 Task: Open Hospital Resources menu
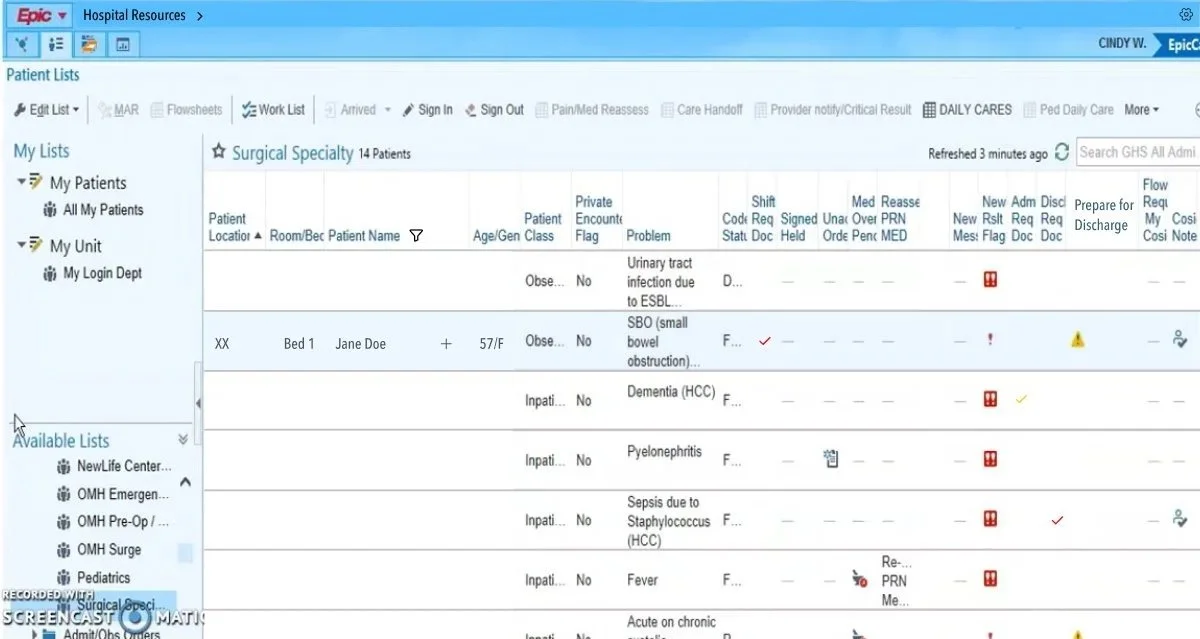(143, 15)
